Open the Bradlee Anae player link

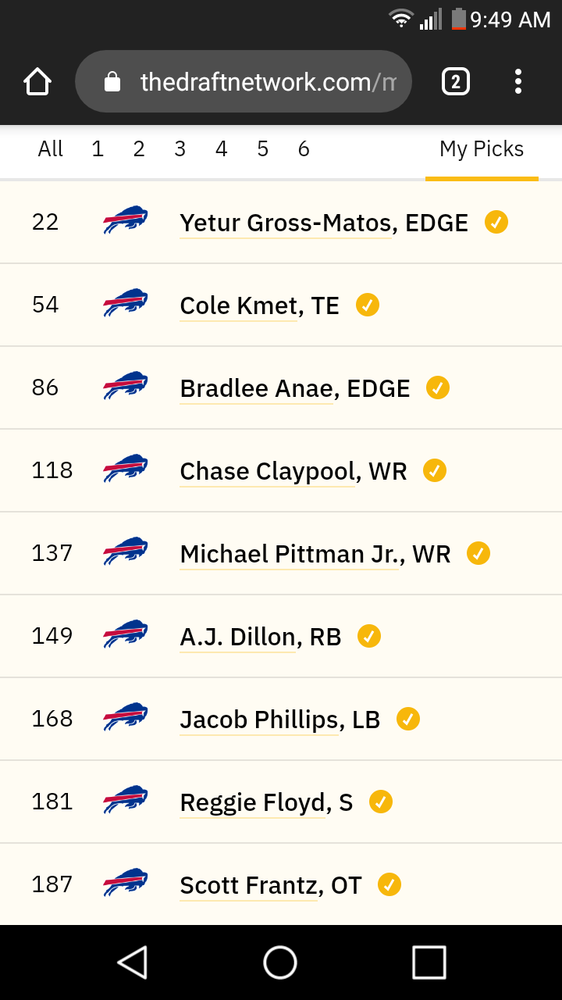256,388
